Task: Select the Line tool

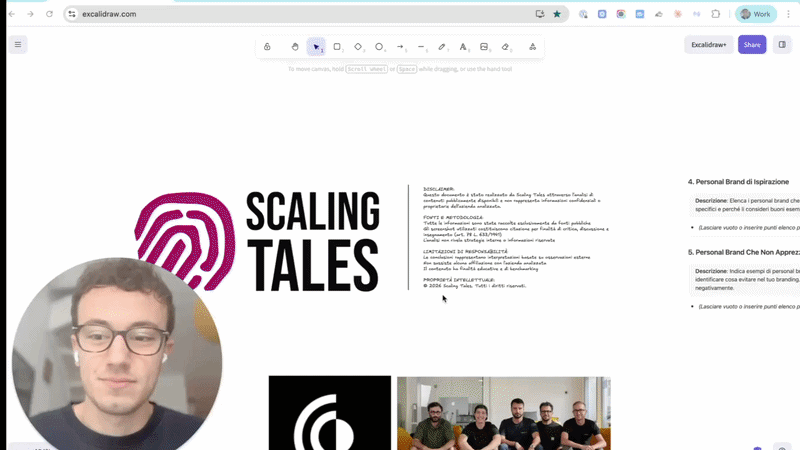Action: coord(421,46)
